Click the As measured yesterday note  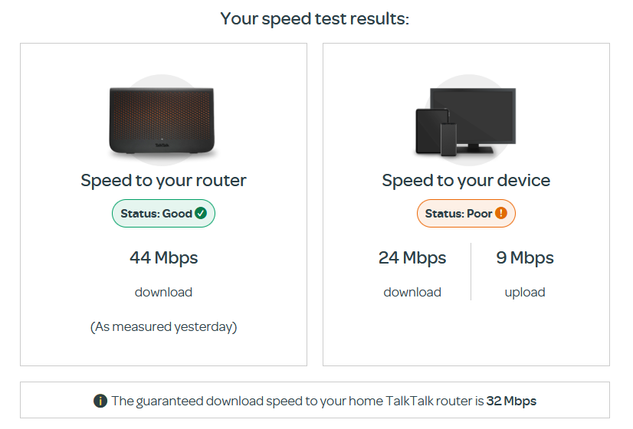(163, 326)
